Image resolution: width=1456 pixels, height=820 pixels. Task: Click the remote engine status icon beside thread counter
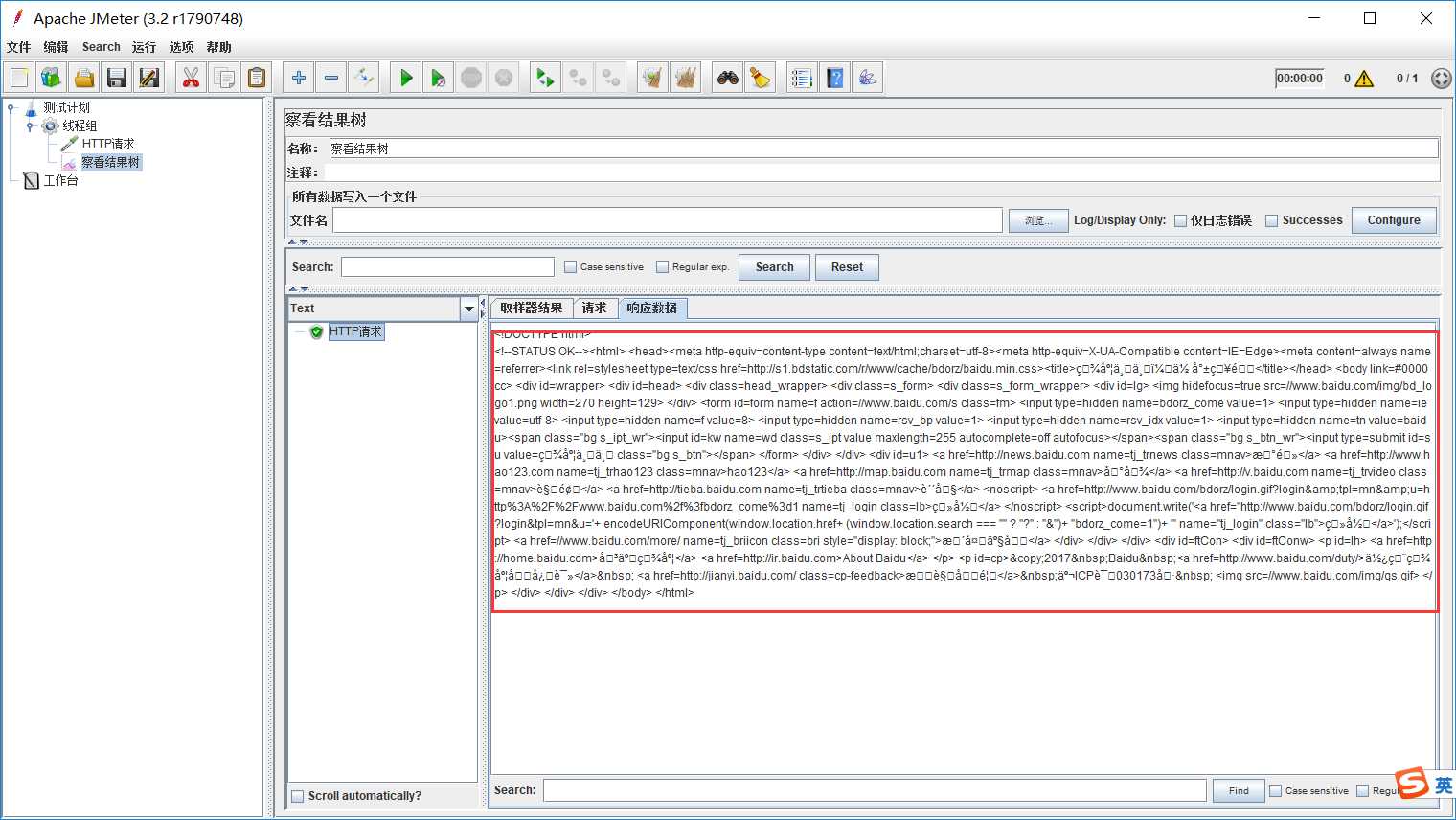coord(1441,79)
